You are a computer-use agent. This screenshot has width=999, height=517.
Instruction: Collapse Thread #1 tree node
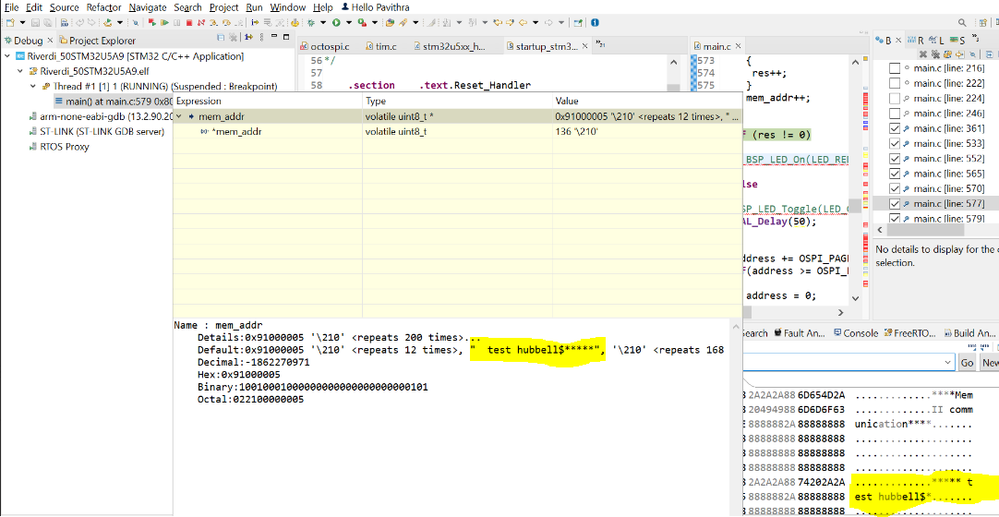coord(32,87)
